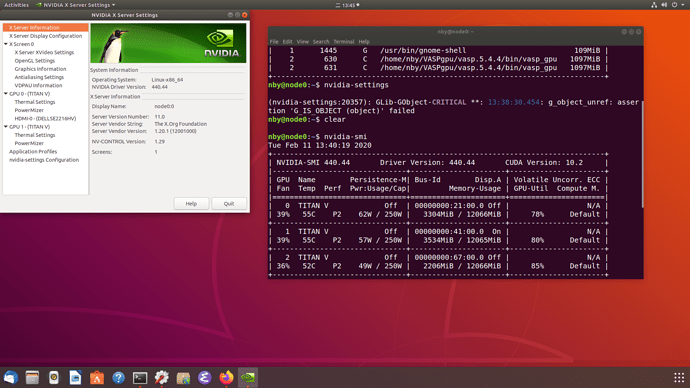Click 3534MiB / 12065MiB memory usage
This screenshot has height=388, width=690.
tap(462, 240)
